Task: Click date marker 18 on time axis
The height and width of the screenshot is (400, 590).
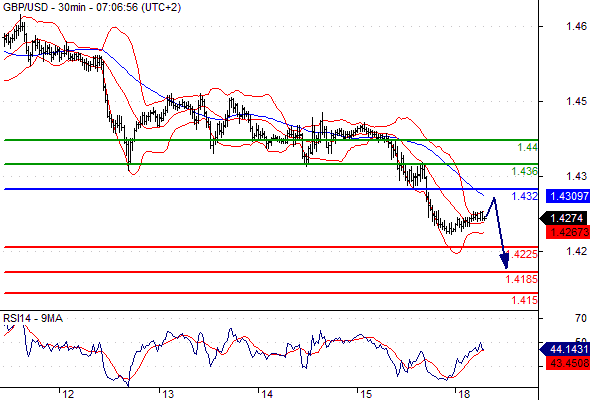Action: pos(464,394)
